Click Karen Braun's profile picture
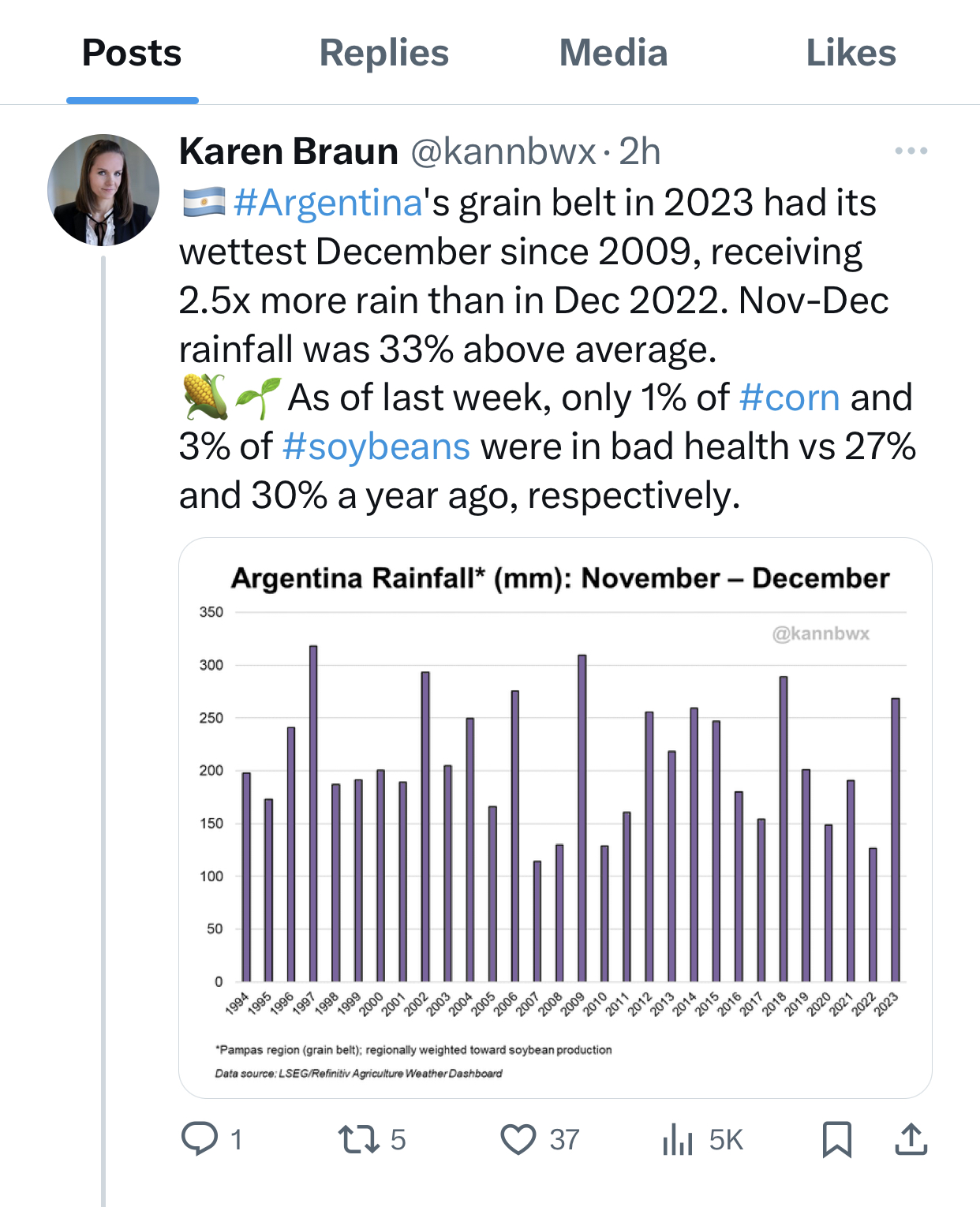The width and height of the screenshot is (980, 1207). click(x=103, y=190)
